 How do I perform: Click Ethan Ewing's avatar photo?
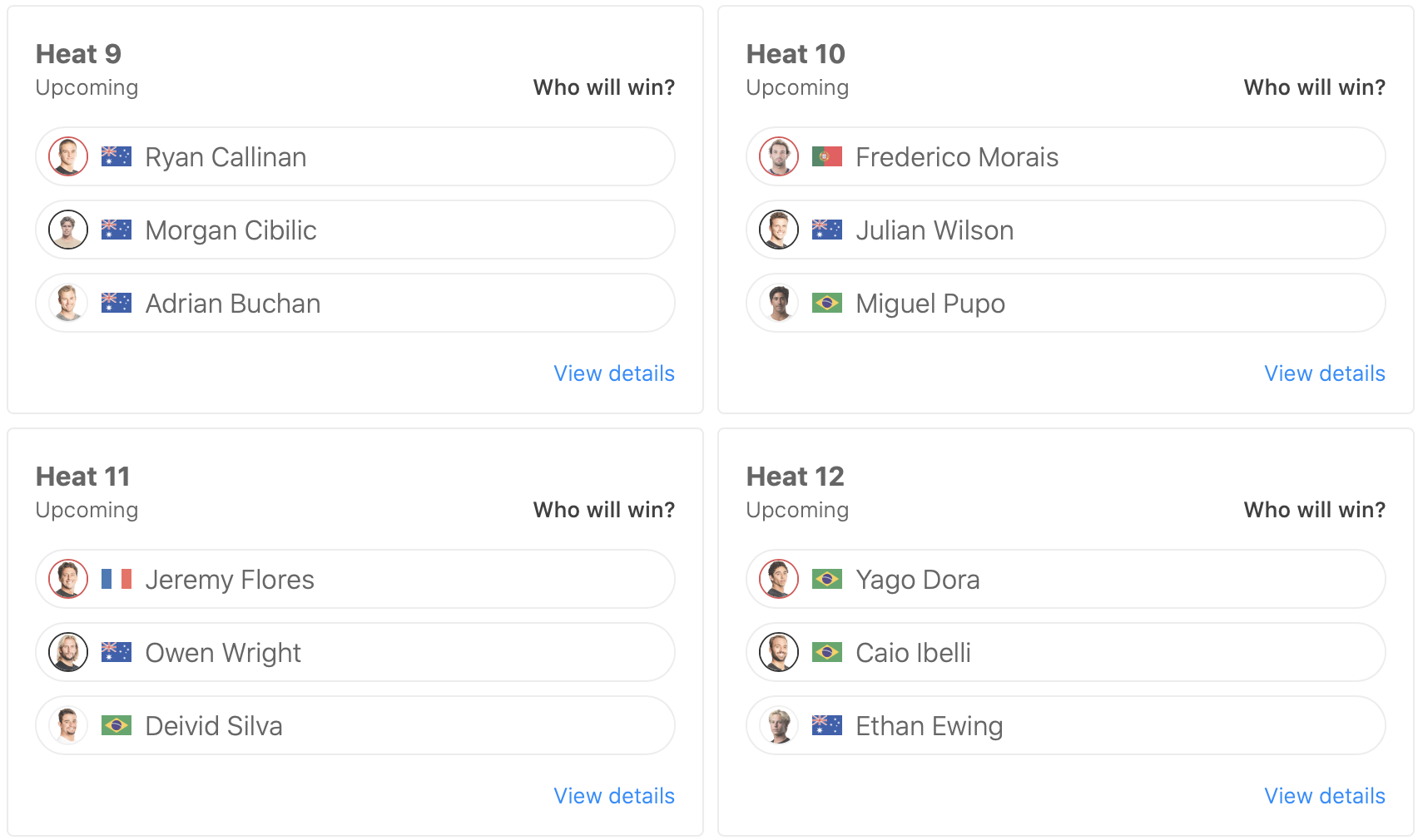click(779, 725)
